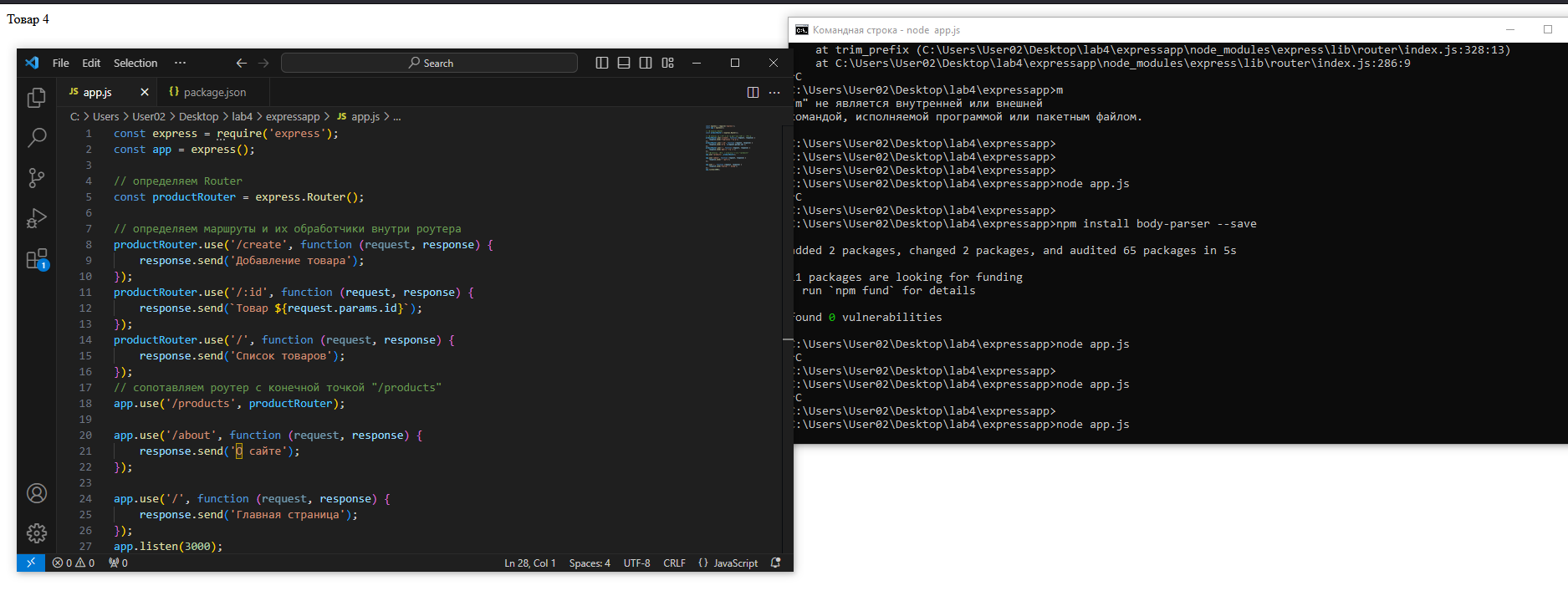The height and width of the screenshot is (596, 1568).
Task: Open the Run and Debug view
Action: click(x=36, y=218)
